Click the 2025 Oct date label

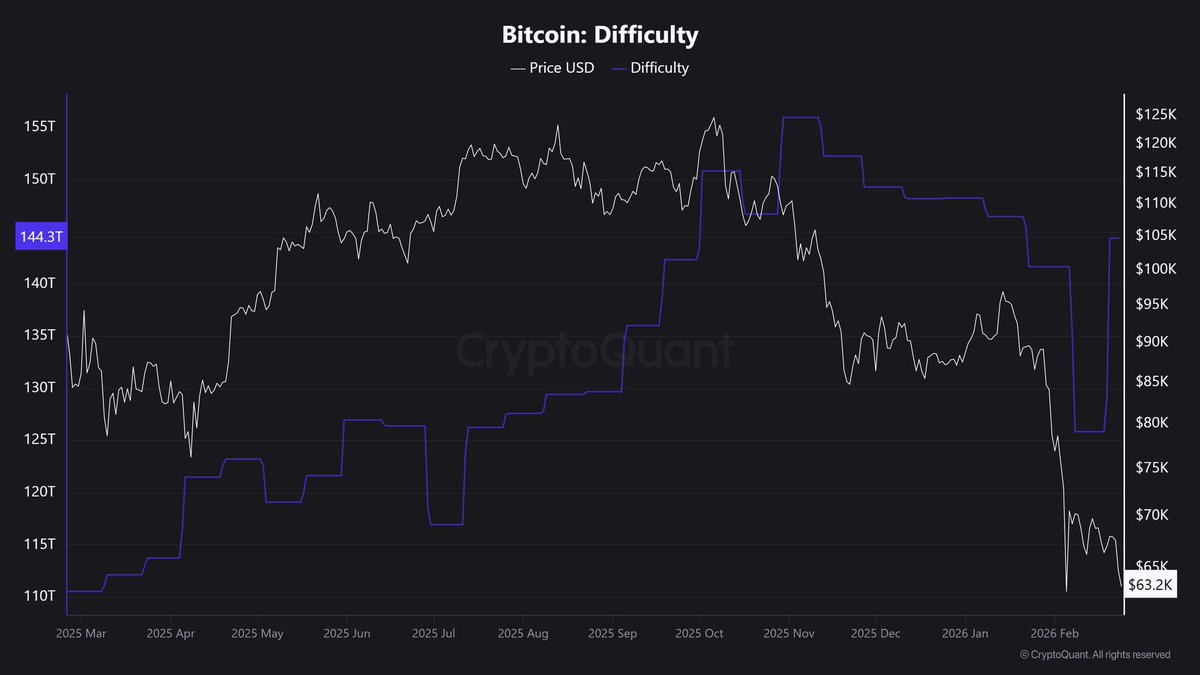700,633
